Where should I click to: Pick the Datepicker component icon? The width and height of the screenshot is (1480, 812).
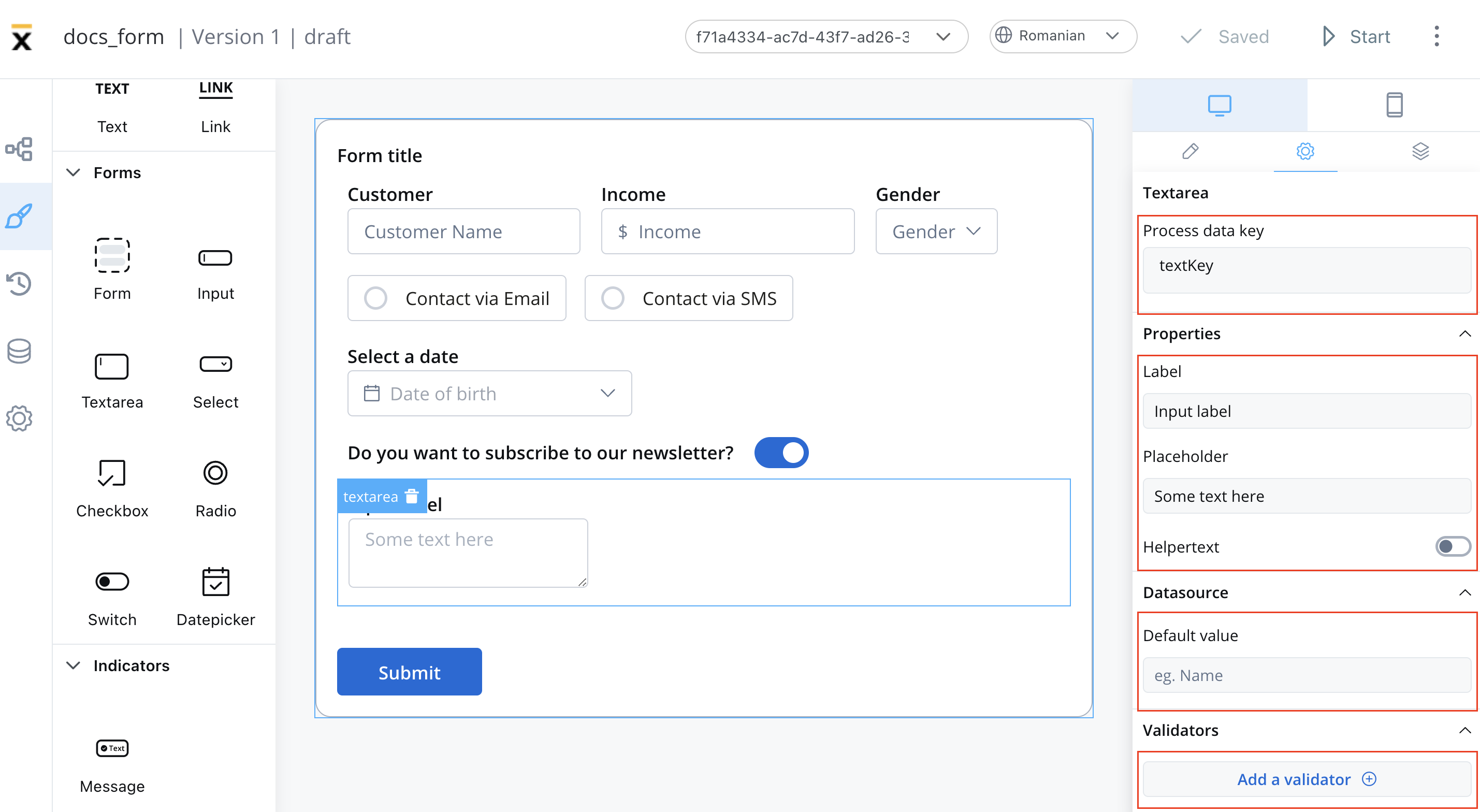(x=215, y=582)
